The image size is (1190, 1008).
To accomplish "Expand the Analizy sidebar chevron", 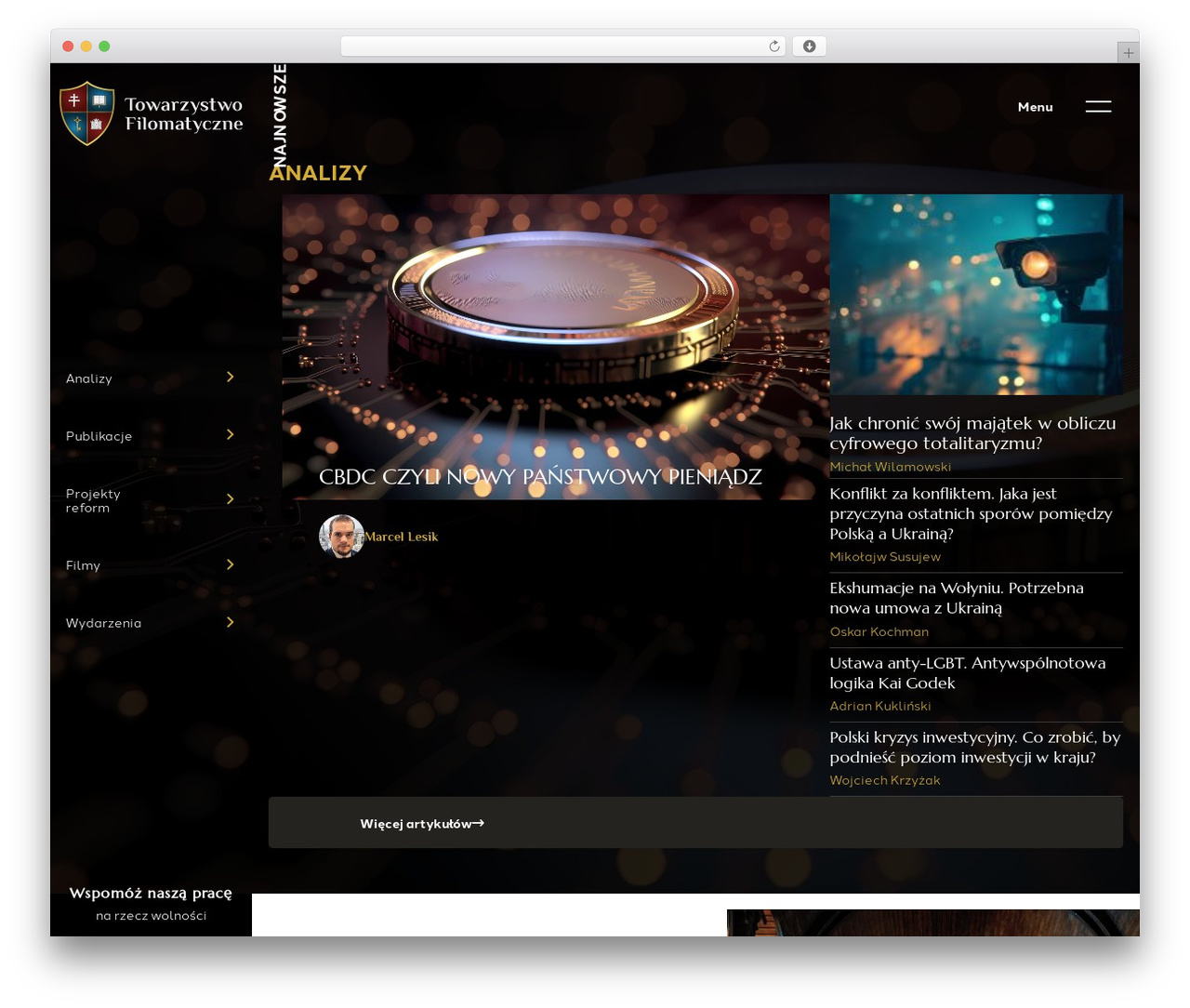I will (x=231, y=377).
